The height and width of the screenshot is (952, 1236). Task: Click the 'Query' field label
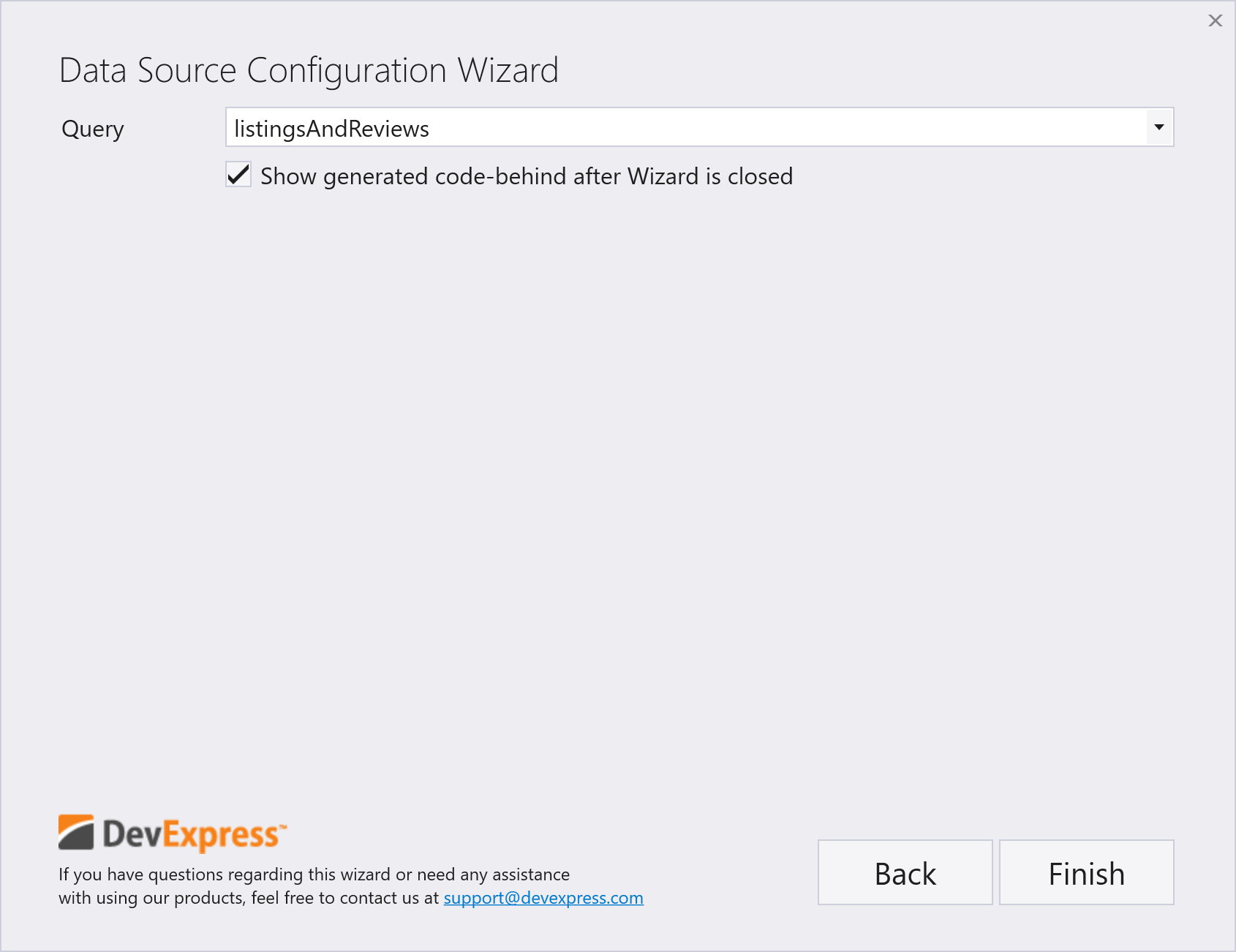[x=93, y=129]
